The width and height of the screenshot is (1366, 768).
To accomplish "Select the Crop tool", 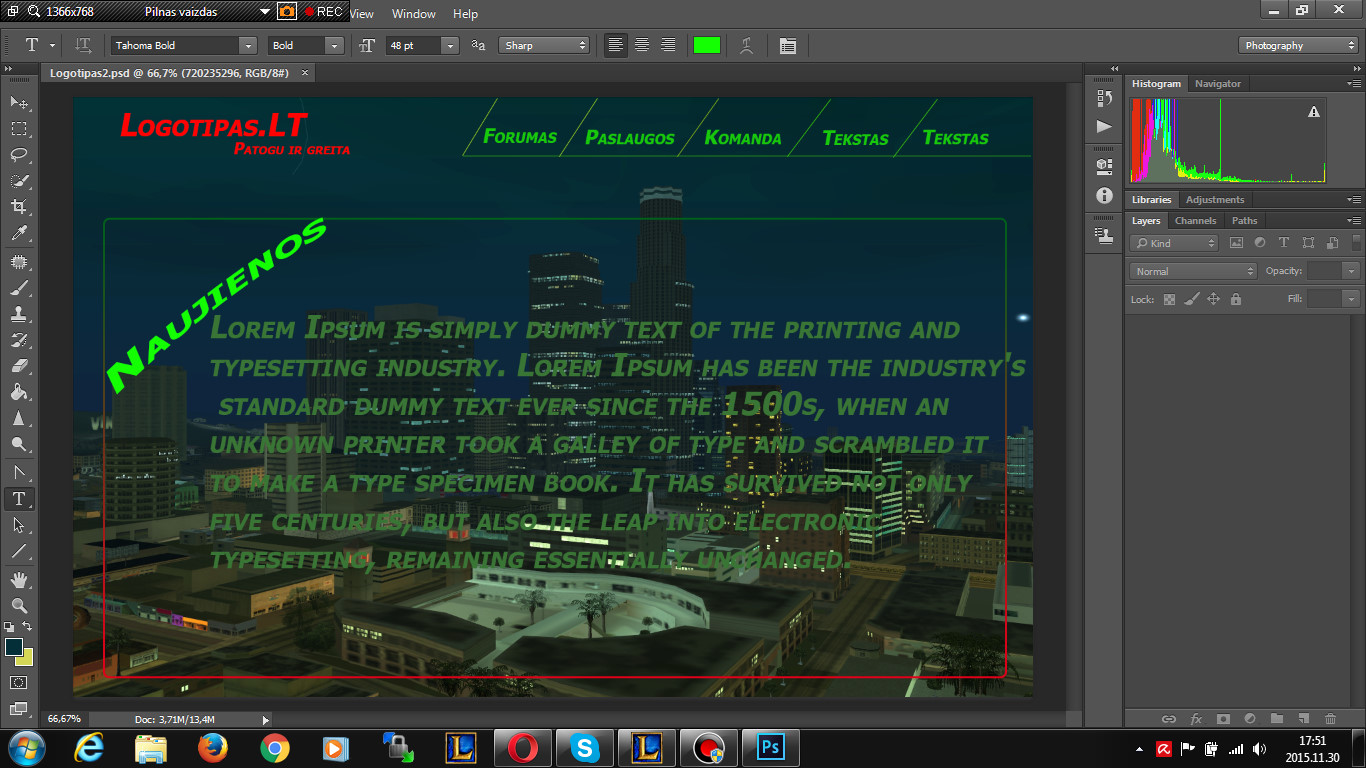I will (x=19, y=207).
